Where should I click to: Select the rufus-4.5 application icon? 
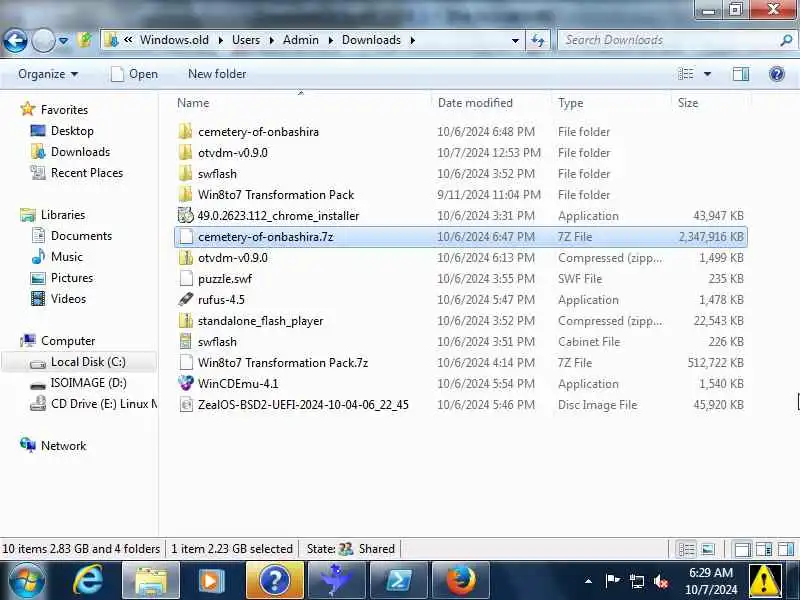[x=186, y=299]
